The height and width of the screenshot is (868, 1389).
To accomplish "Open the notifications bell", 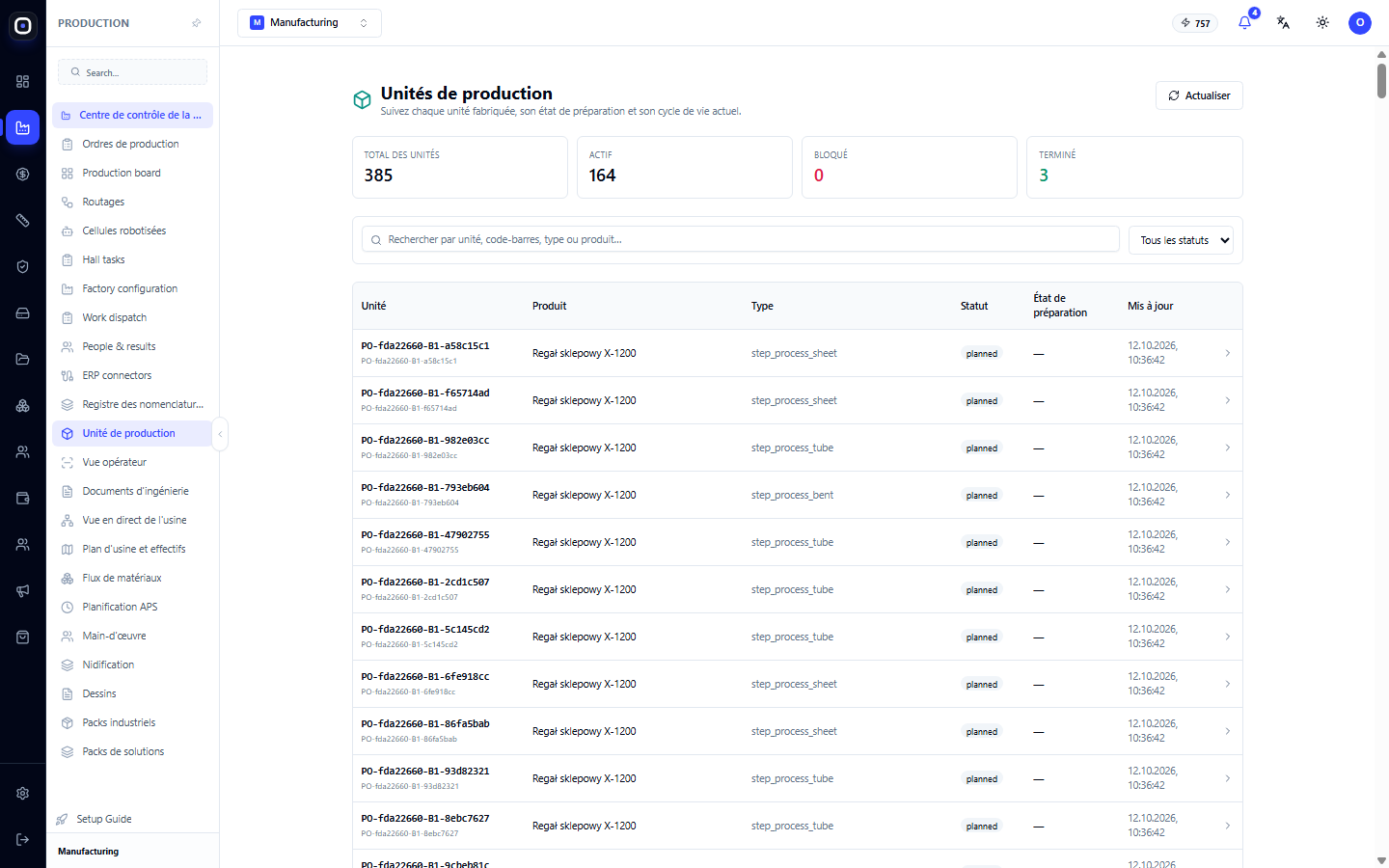I will [1244, 22].
